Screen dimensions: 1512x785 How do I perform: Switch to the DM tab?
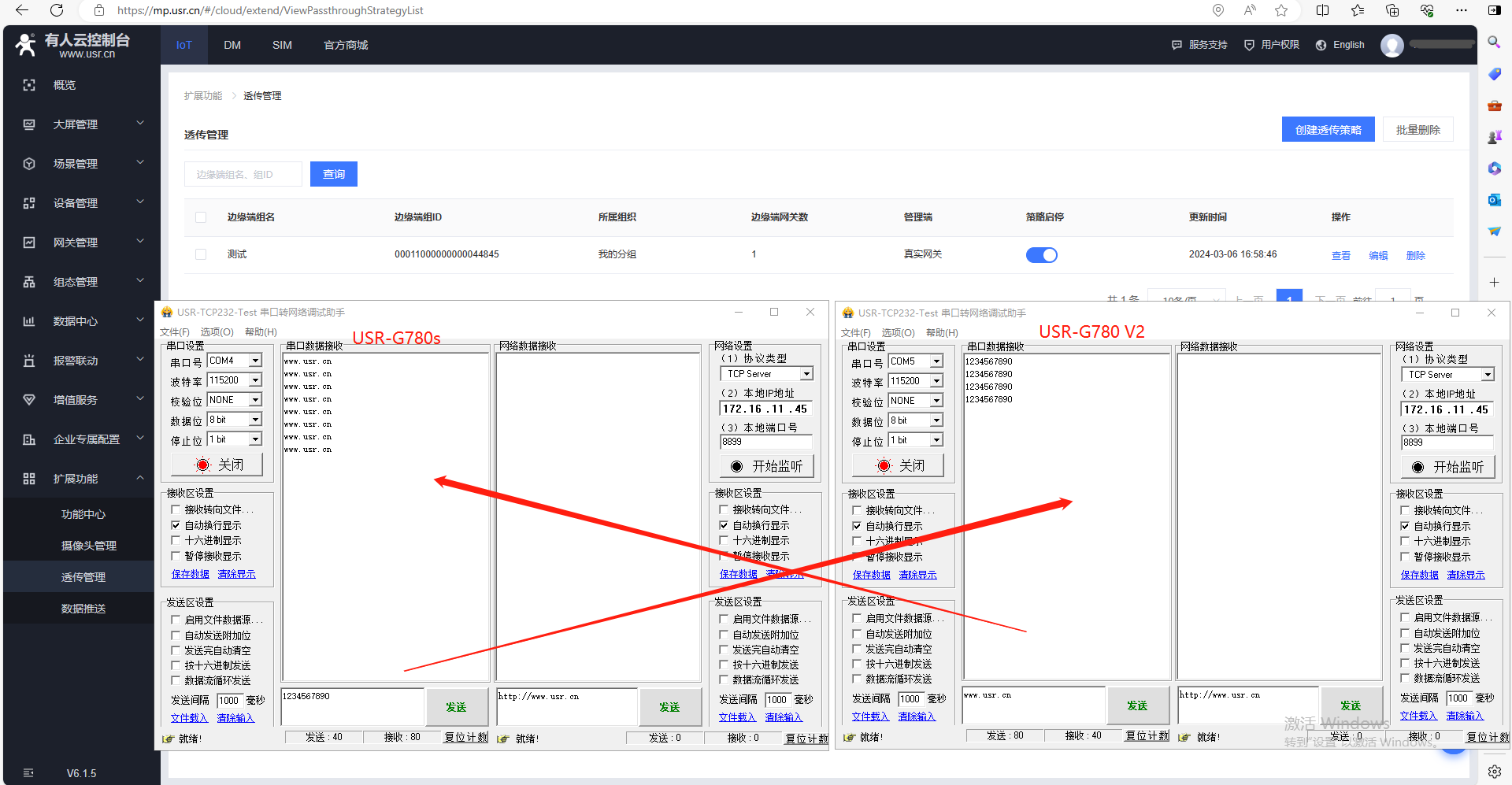(x=232, y=45)
